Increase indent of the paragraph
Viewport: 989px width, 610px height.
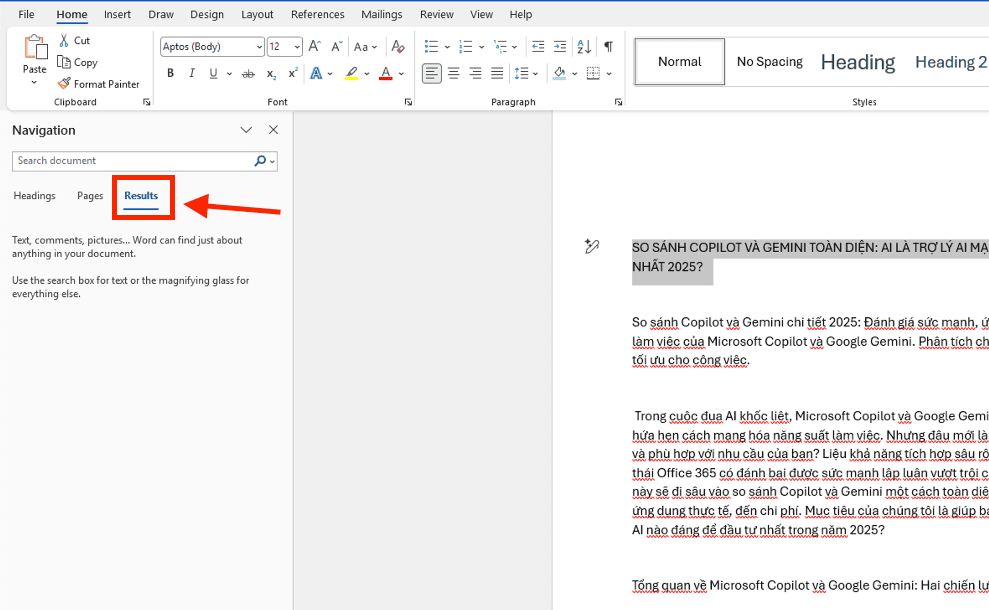(x=560, y=47)
